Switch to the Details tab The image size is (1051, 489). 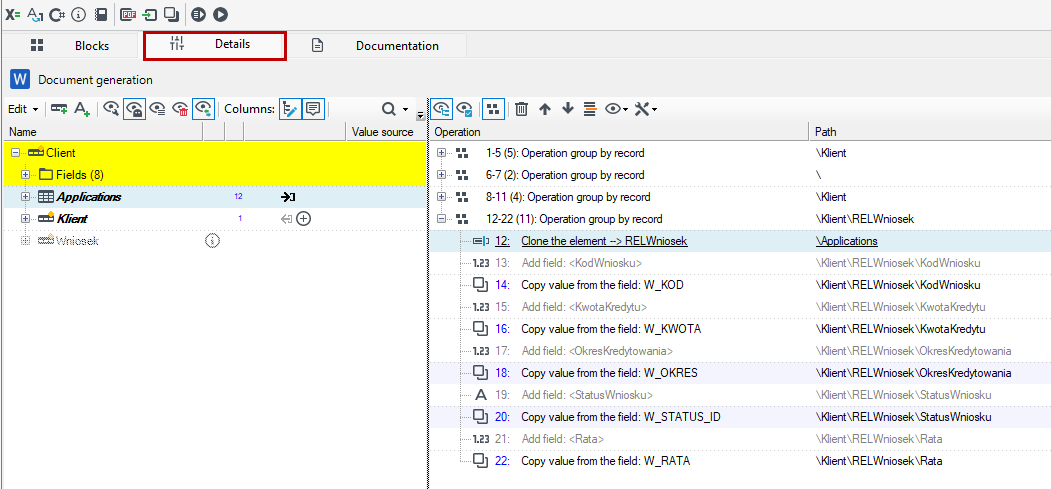(214, 45)
